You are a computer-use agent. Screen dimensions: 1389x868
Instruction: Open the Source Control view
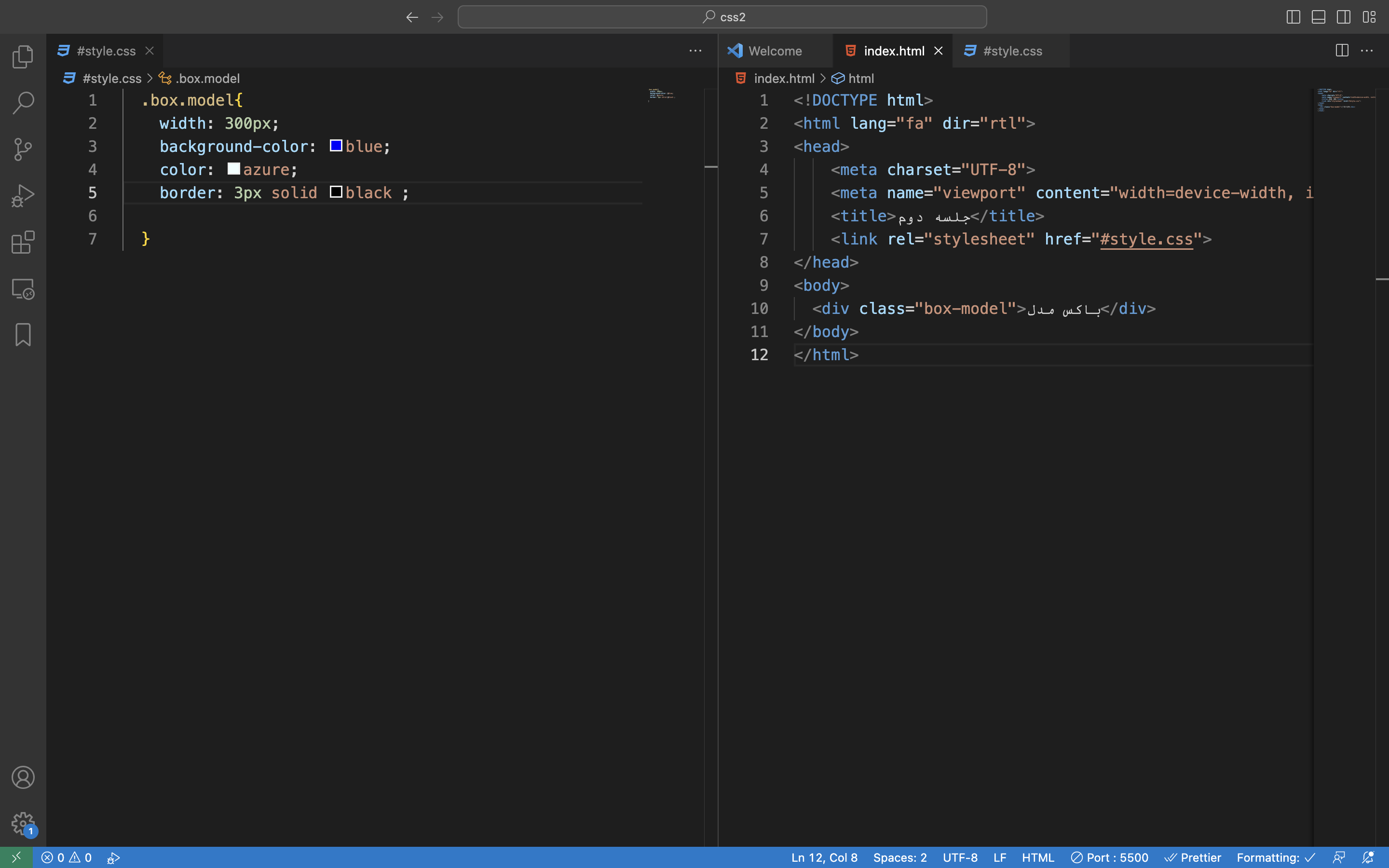point(23,149)
